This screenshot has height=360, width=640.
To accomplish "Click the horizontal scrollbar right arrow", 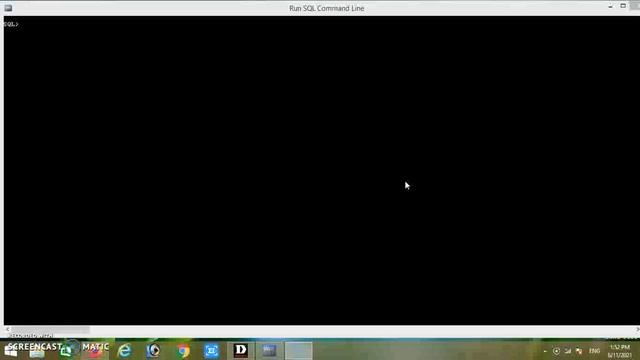I will [x=637, y=329].
